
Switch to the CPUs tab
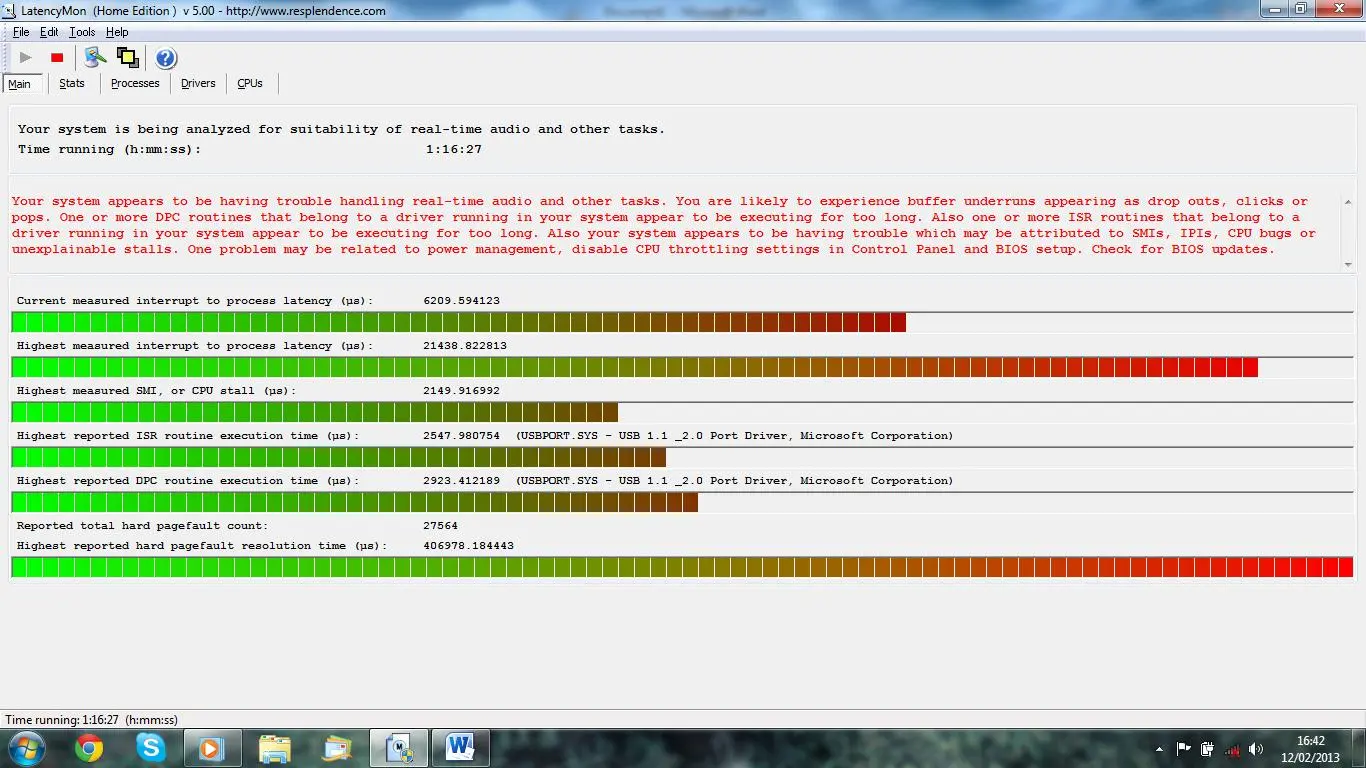coord(250,83)
